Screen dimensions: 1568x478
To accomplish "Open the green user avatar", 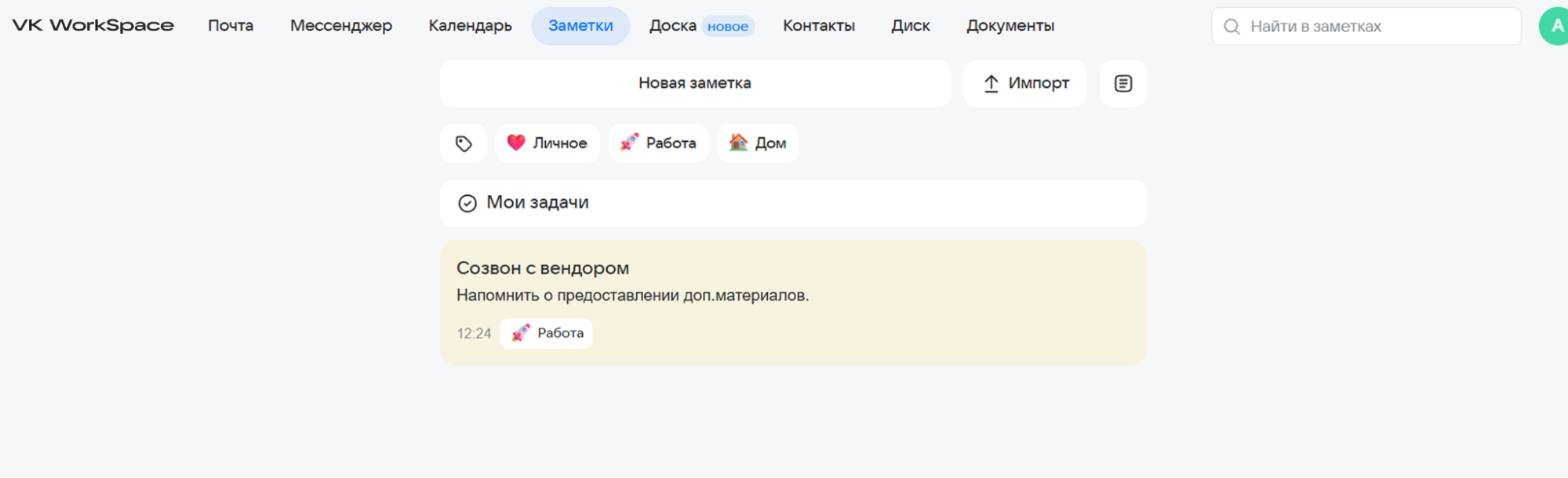I will 1555,26.
